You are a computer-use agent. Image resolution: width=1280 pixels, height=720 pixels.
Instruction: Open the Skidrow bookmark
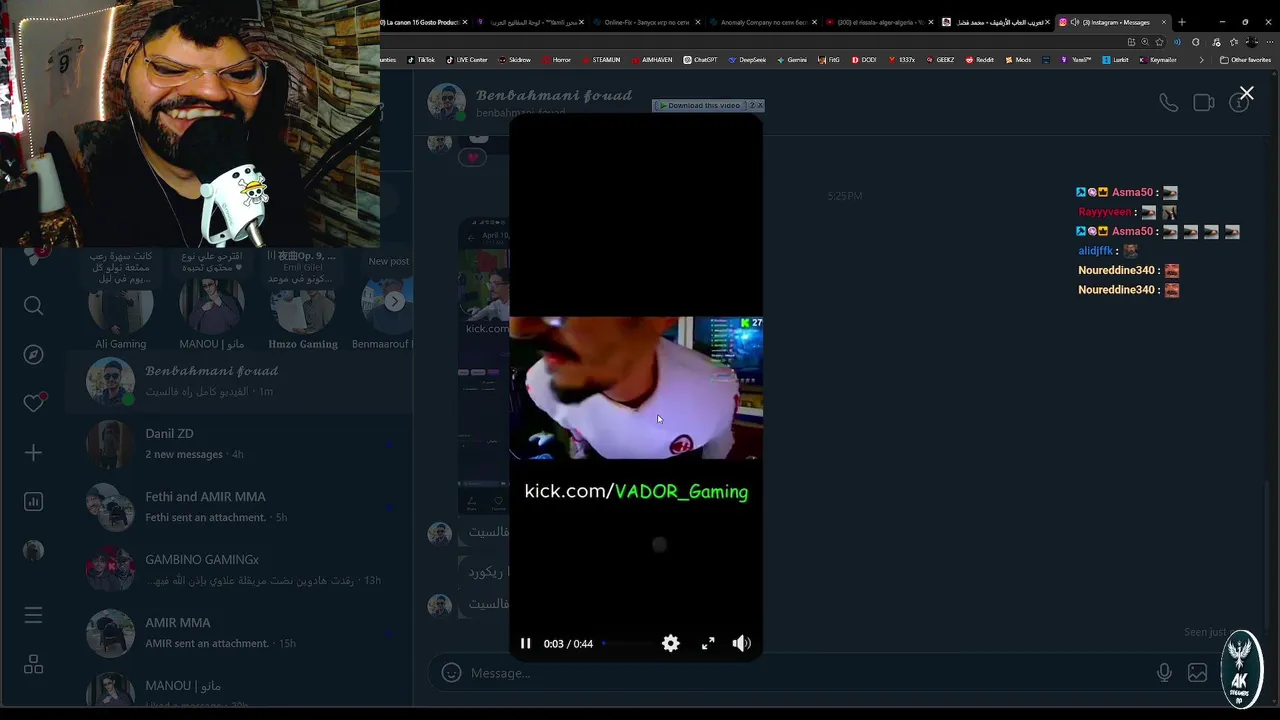click(514, 60)
